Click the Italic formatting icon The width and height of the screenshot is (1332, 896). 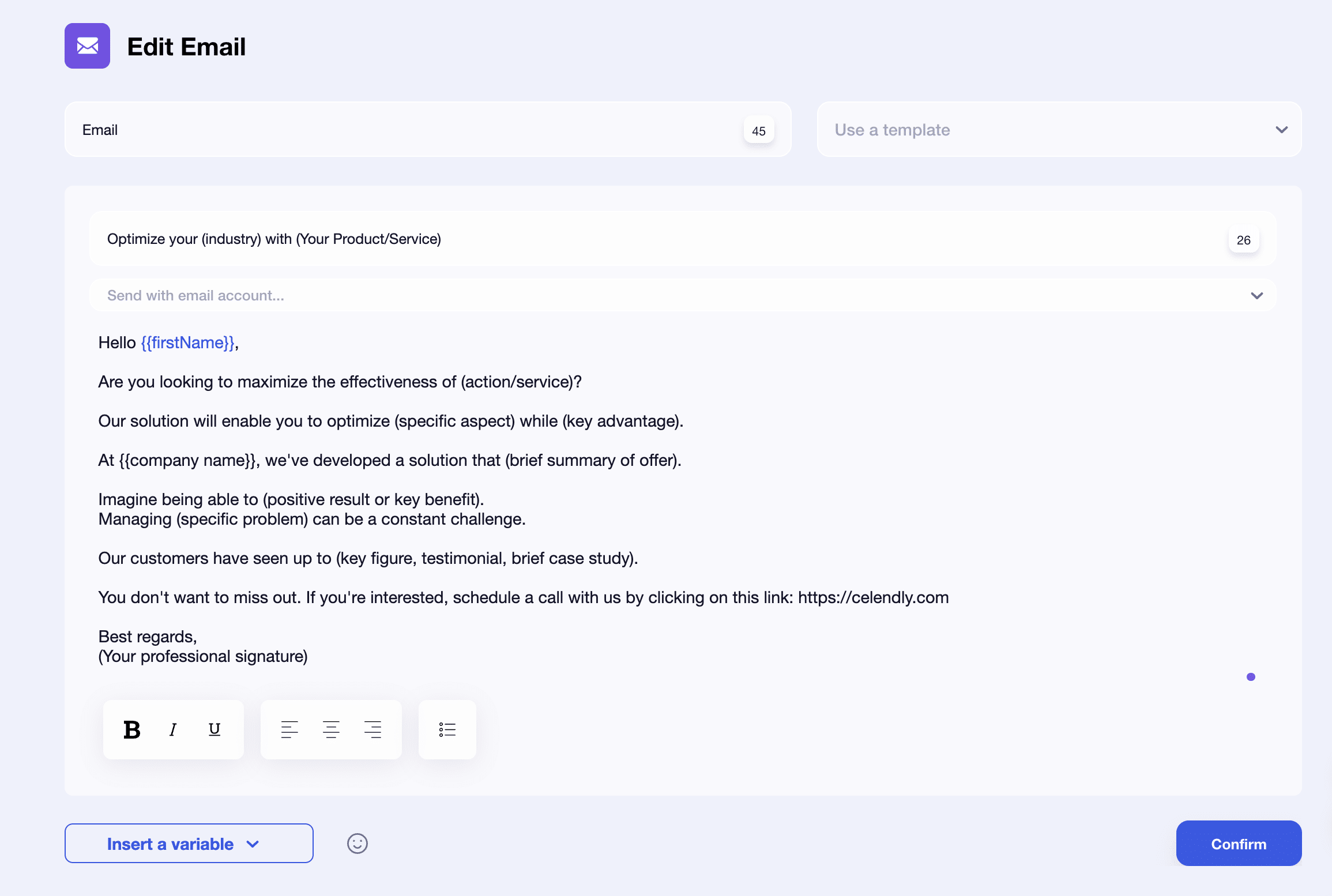tap(173, 729)
